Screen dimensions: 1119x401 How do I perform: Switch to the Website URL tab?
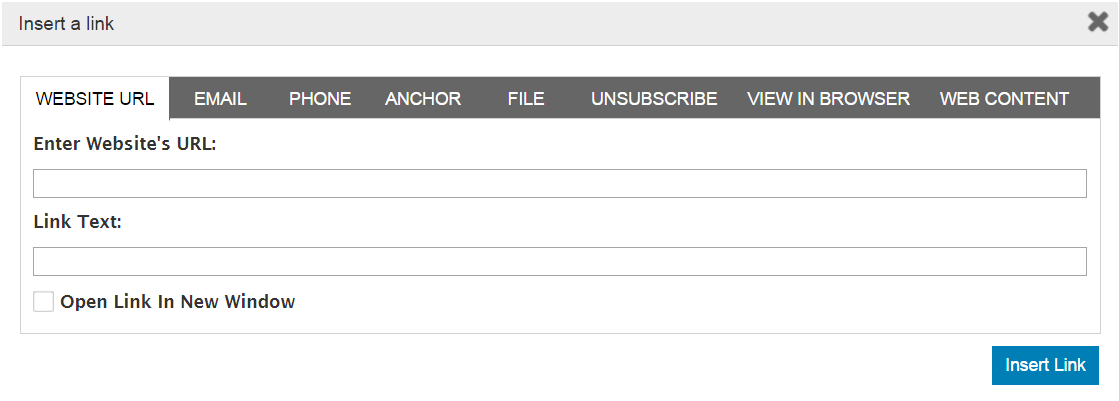tap(95, 99)
